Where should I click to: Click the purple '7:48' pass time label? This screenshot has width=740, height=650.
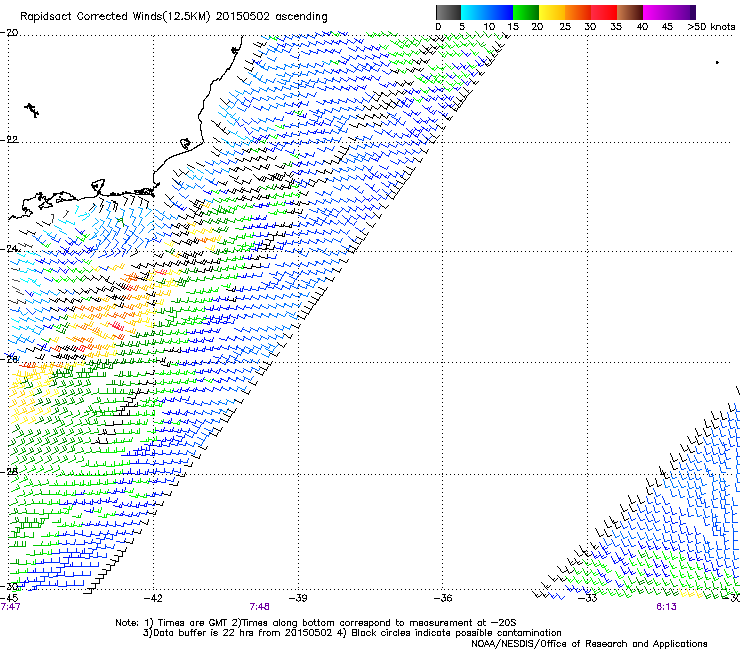(260, 607)
